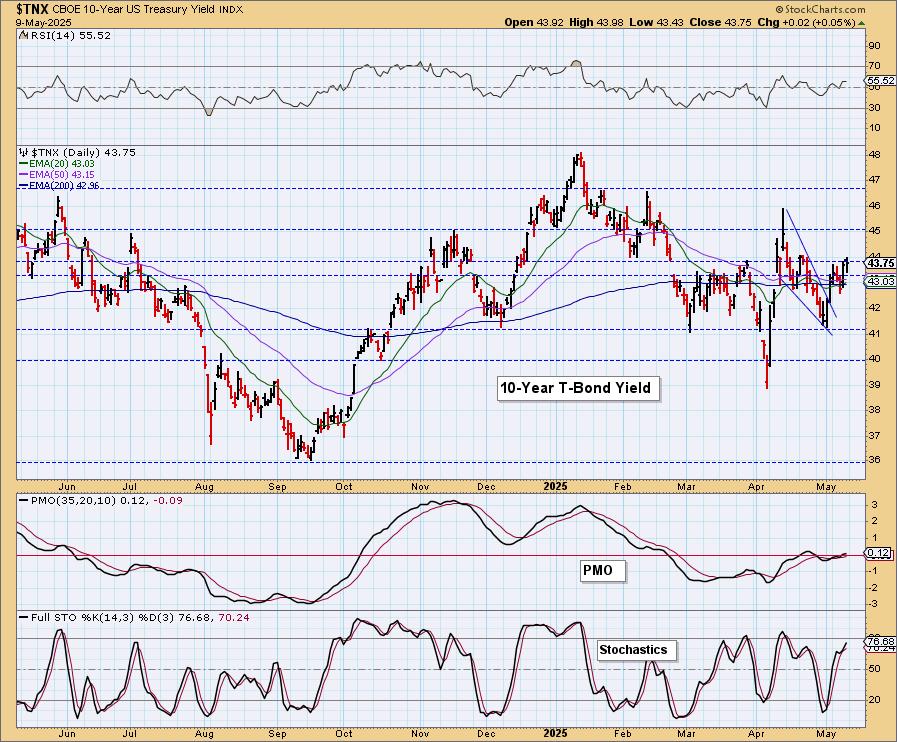Screen dimensions: 897x742
Task: Click the Oct month label under price chart
Action: coord(344,487)
